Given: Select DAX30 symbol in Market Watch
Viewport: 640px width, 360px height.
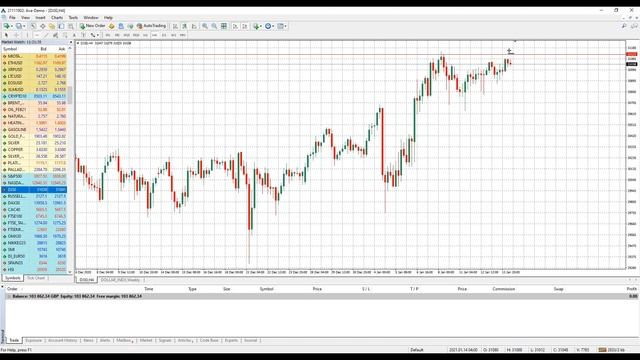Looking at the screenshot, I should (34, 203).
